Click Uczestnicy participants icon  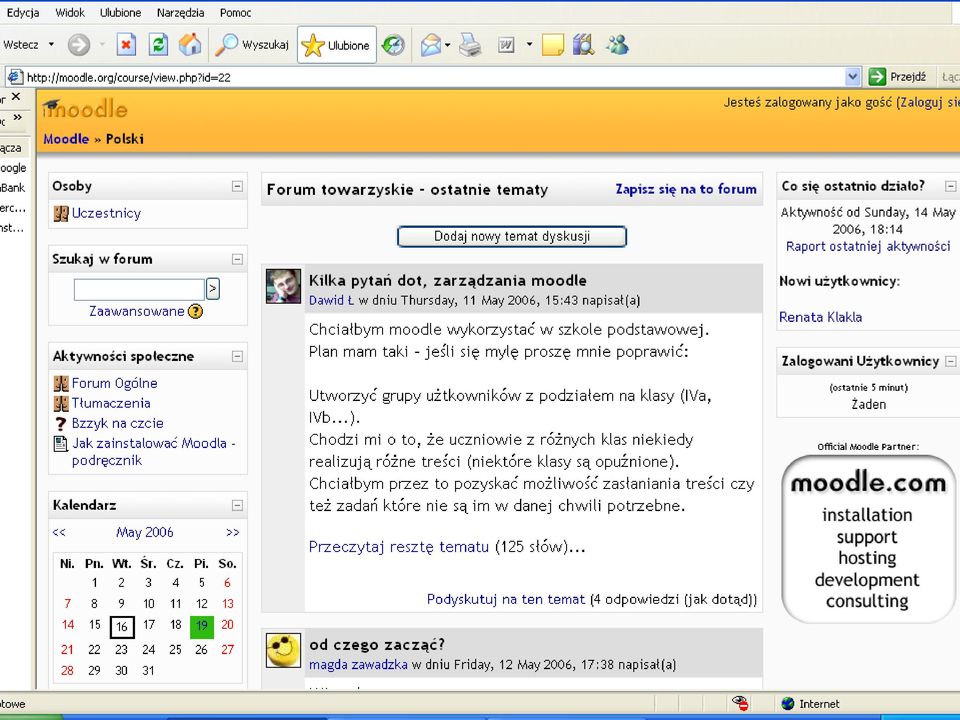[x=61, y=214]
